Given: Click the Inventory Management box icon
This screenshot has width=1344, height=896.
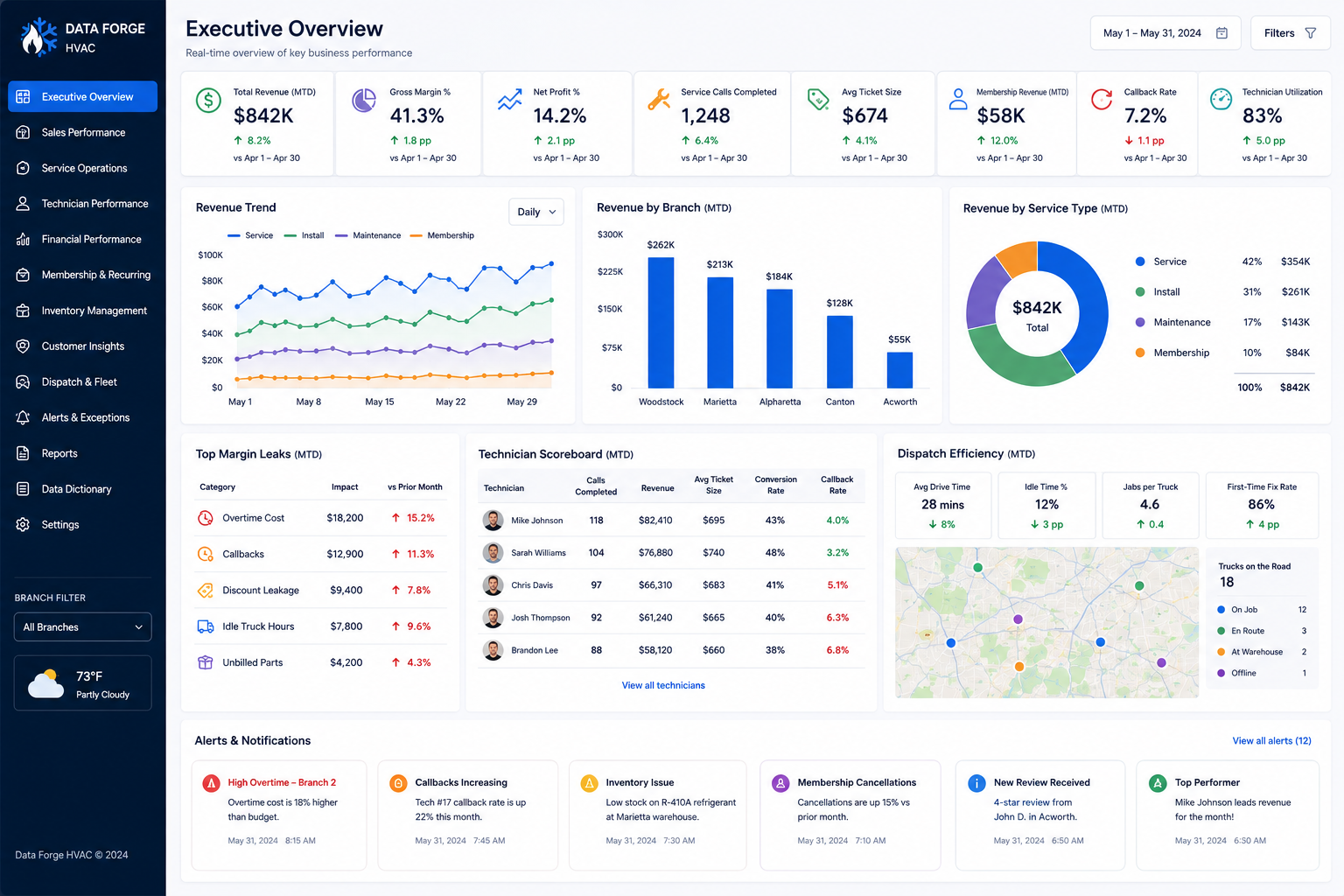Looking at the screenshot, I should pos(24,311).
